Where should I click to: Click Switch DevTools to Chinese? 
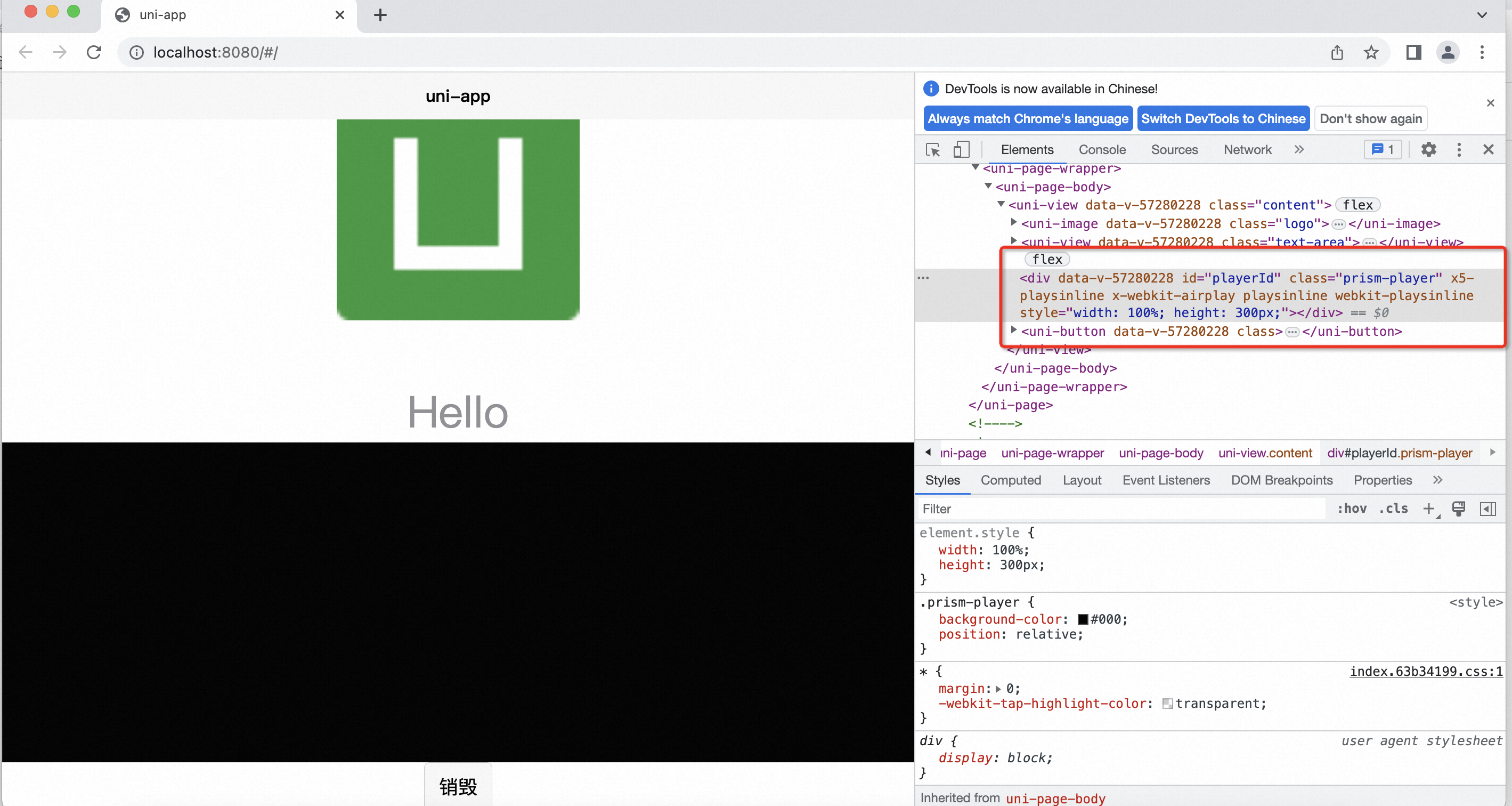(x=1223, y=119)
